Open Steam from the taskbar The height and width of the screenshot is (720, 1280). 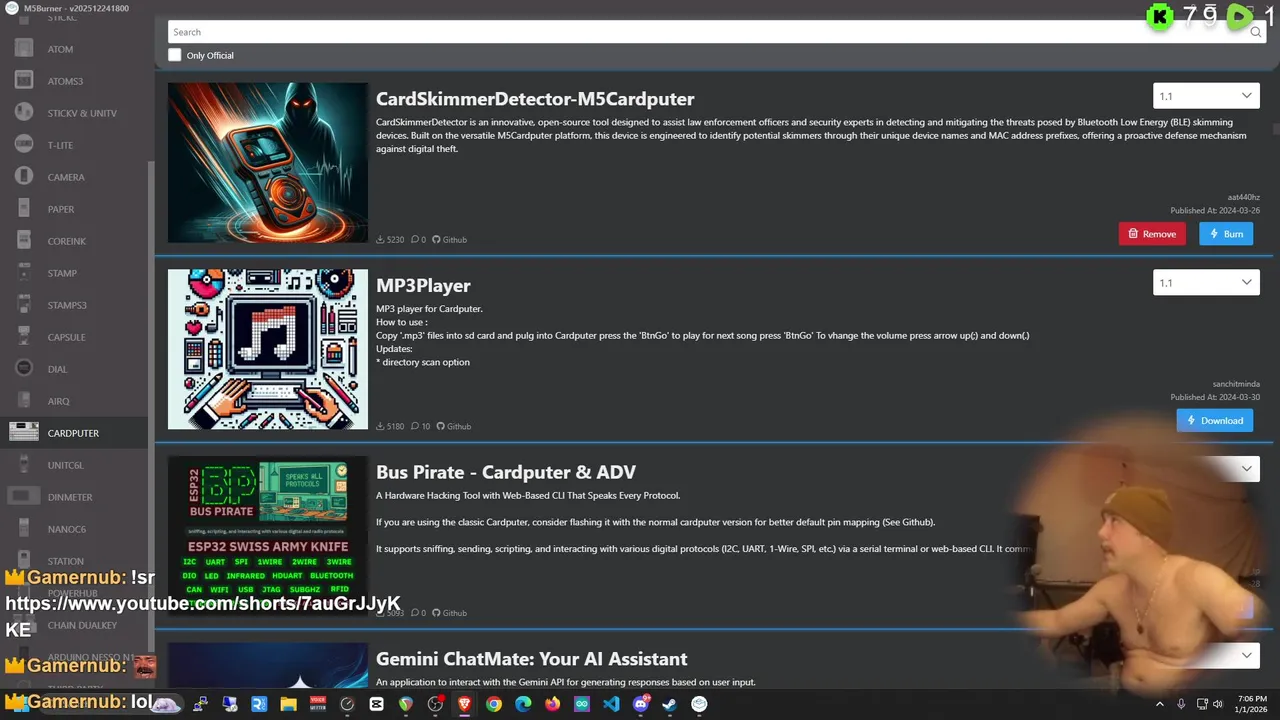point(670,704)
